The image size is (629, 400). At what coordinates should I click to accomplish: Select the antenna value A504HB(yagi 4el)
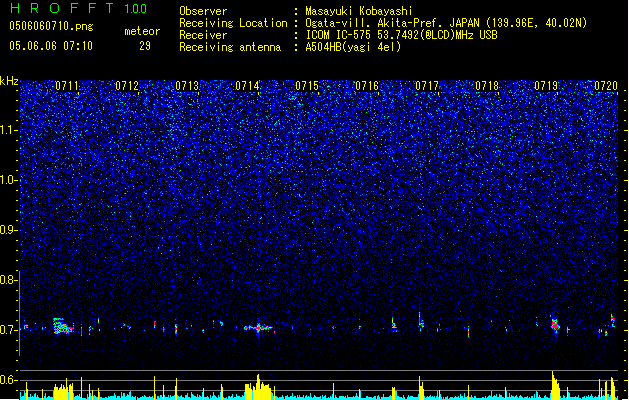353,47
